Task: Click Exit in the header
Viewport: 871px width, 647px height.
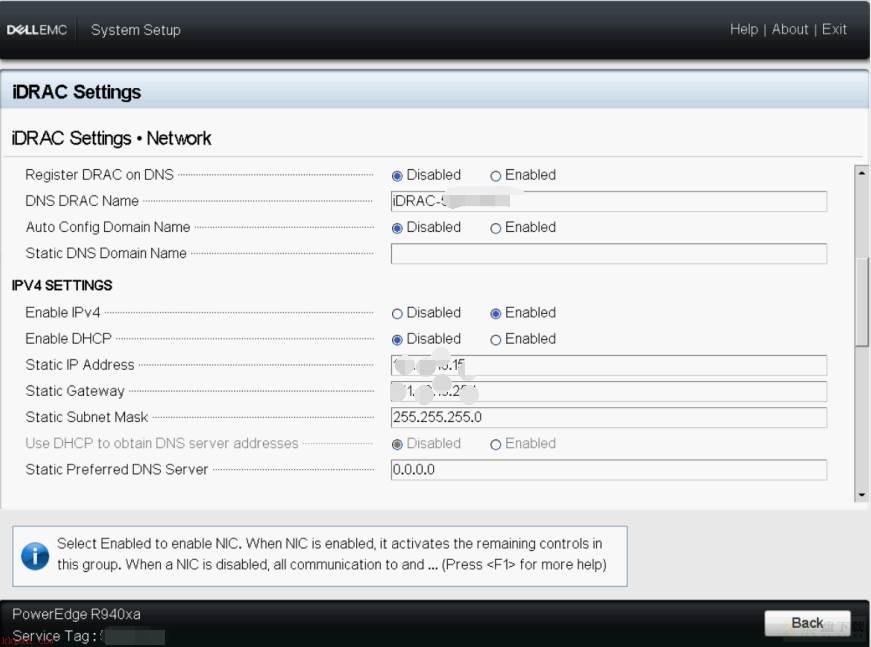Action: [x=834, y=29]
